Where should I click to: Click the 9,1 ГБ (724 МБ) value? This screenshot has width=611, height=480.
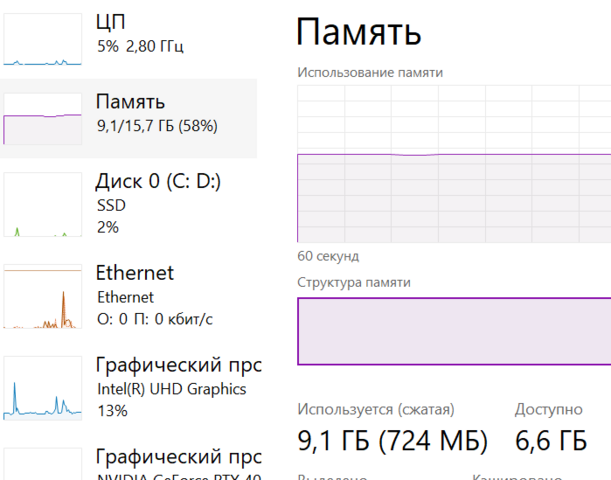(x=392, y=440)
